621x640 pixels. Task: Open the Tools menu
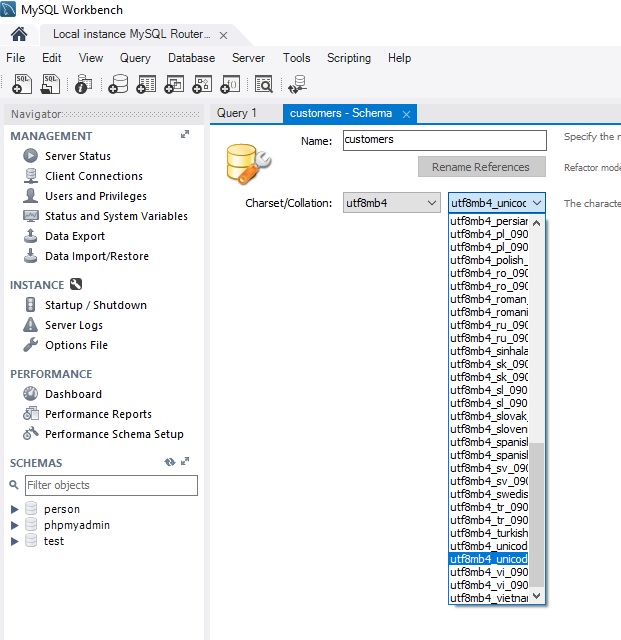pyautogui.click(x=296, y=58)
